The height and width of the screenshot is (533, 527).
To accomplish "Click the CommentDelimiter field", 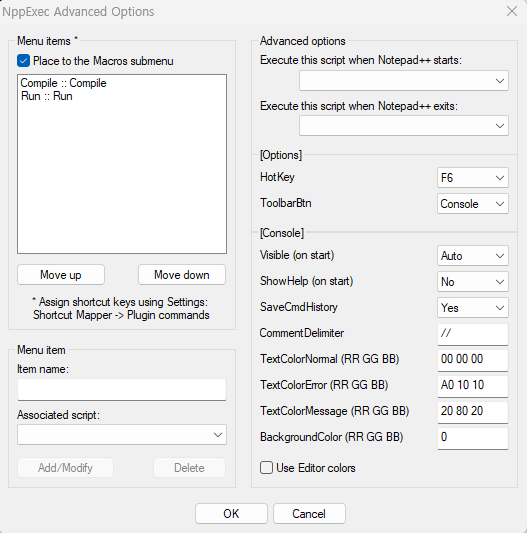I will [473, 334].
